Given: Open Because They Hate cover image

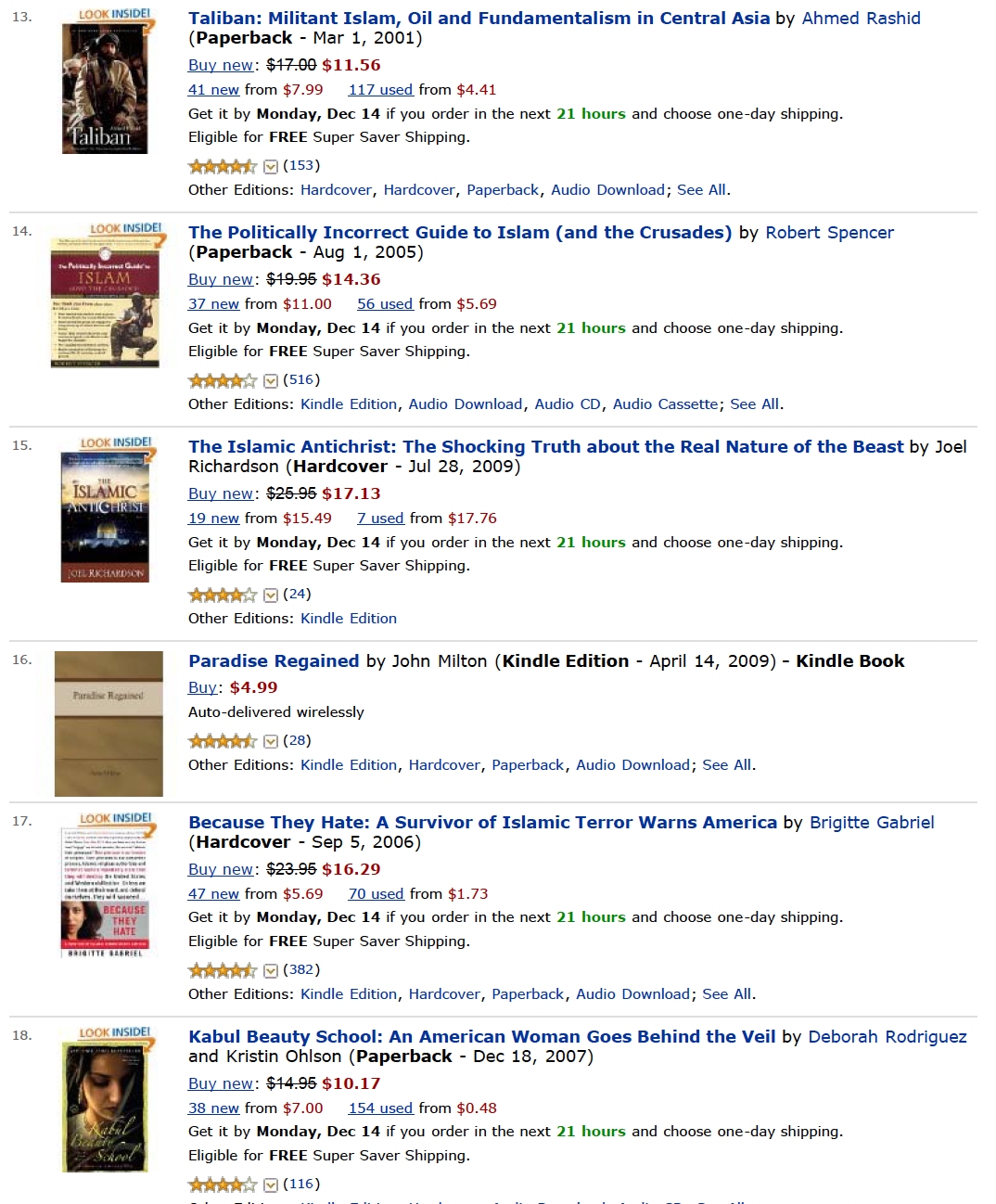Looking at the screenshot, I should point(104,892).
